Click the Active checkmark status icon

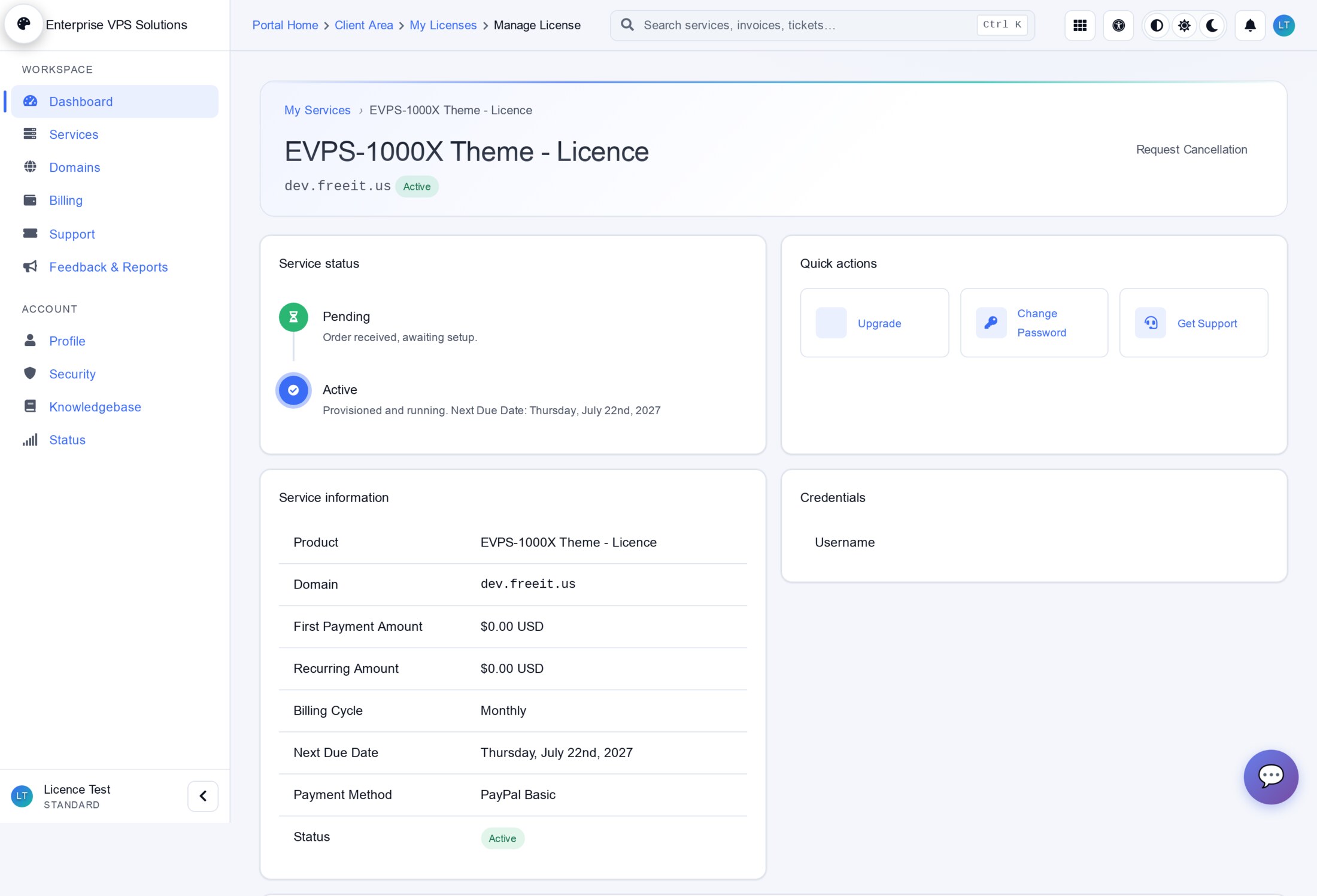293,390
